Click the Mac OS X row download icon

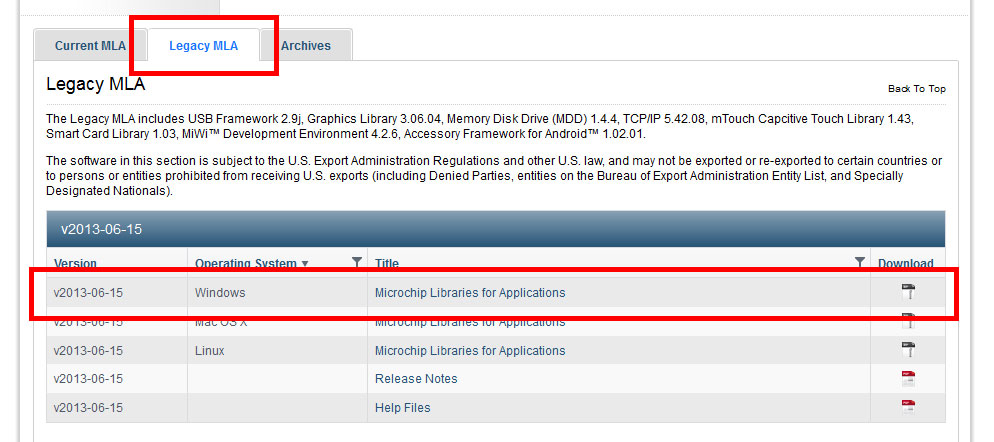pyautogui.click(x=908, y=321)
